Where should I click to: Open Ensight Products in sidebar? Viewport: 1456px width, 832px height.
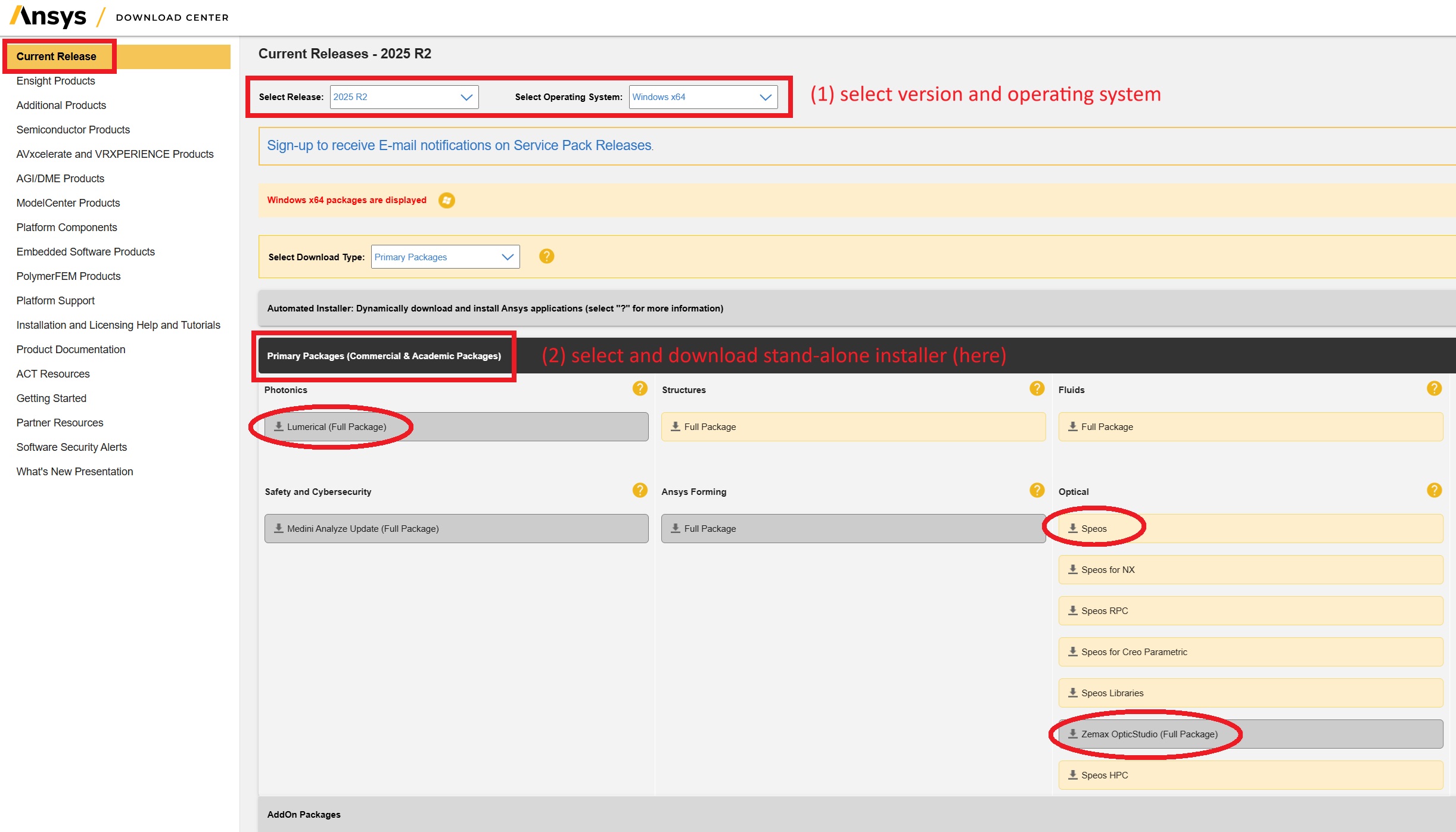click(x=55, y=81)
